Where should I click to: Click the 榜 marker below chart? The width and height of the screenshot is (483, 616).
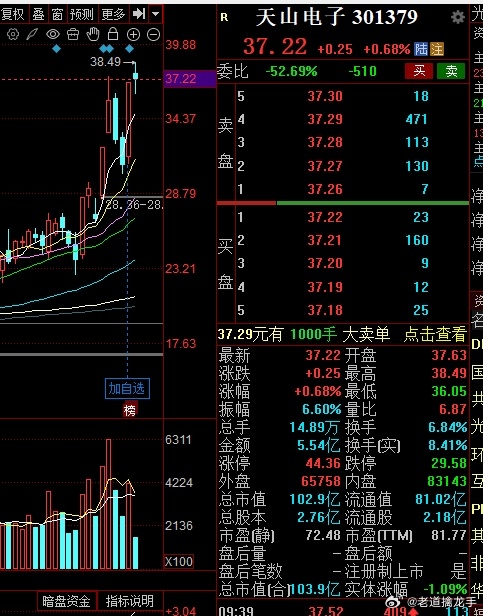[x=130, y=410]
